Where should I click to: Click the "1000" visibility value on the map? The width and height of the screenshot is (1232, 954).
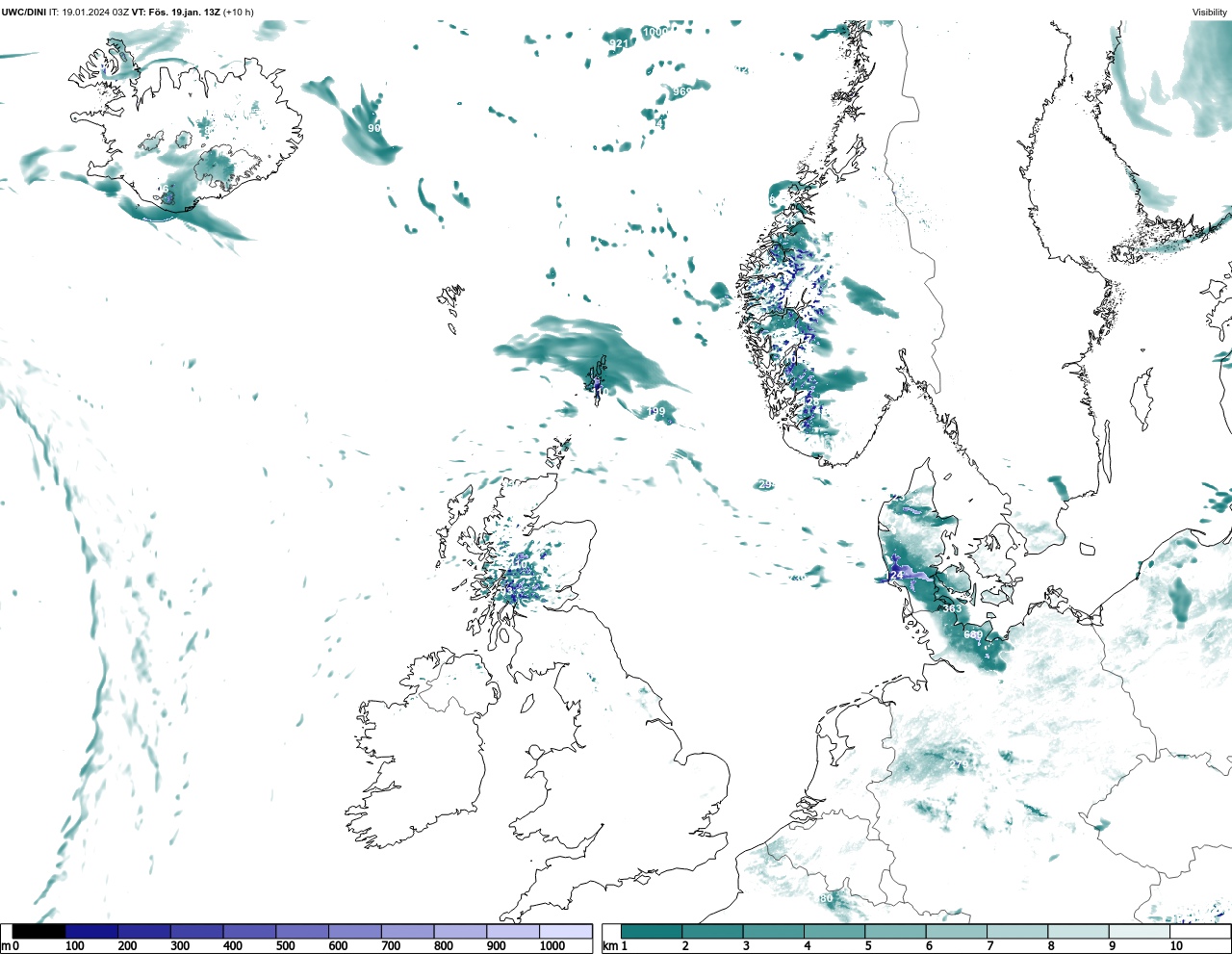pos(655,32)
